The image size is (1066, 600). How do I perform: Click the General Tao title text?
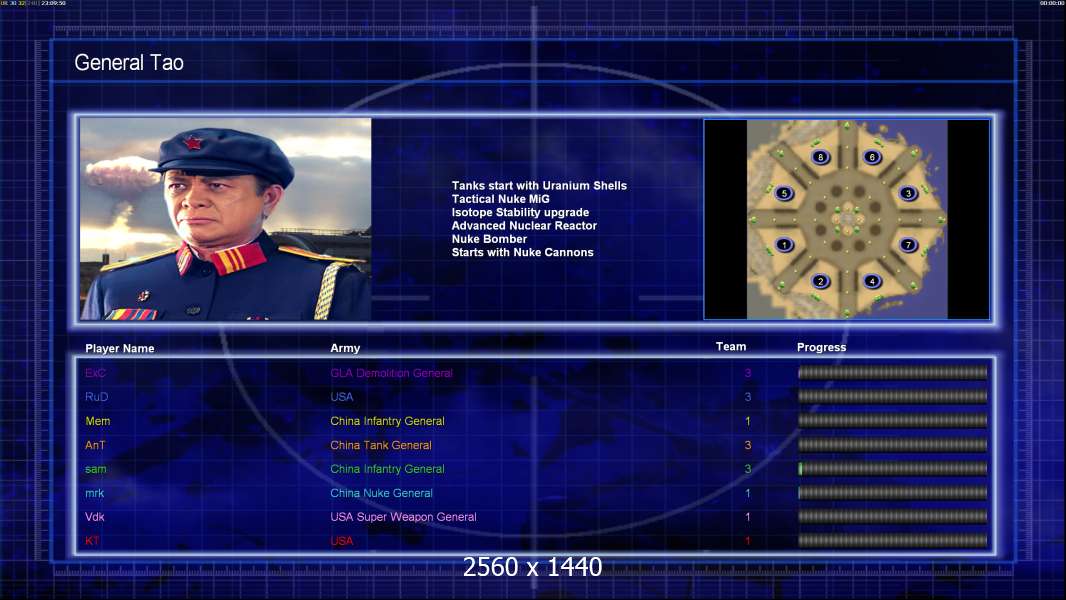(x=129, y=63)
